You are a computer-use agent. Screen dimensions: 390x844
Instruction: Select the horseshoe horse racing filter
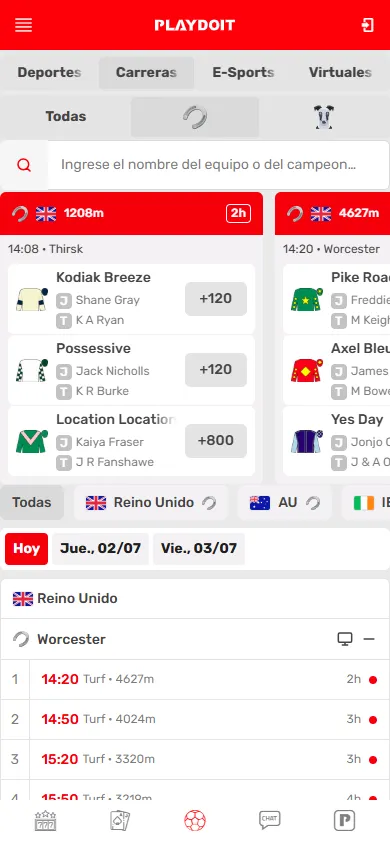coord(195,117)
